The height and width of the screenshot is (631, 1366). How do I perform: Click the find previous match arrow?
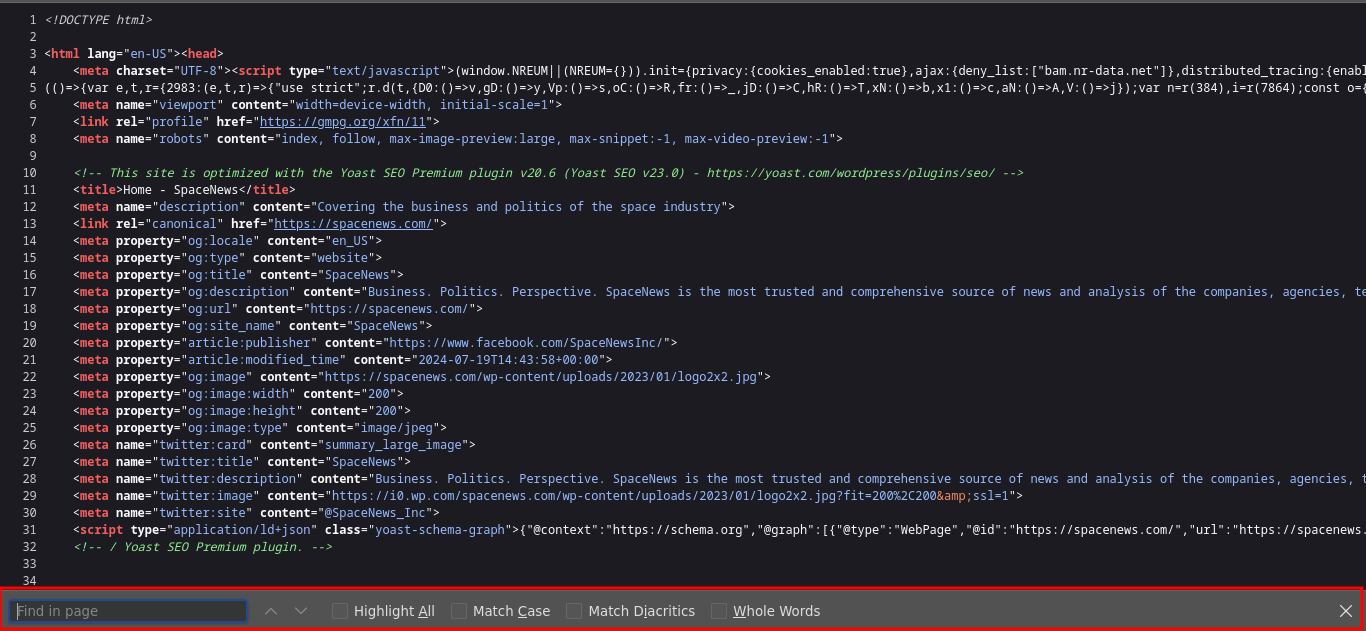271,611
